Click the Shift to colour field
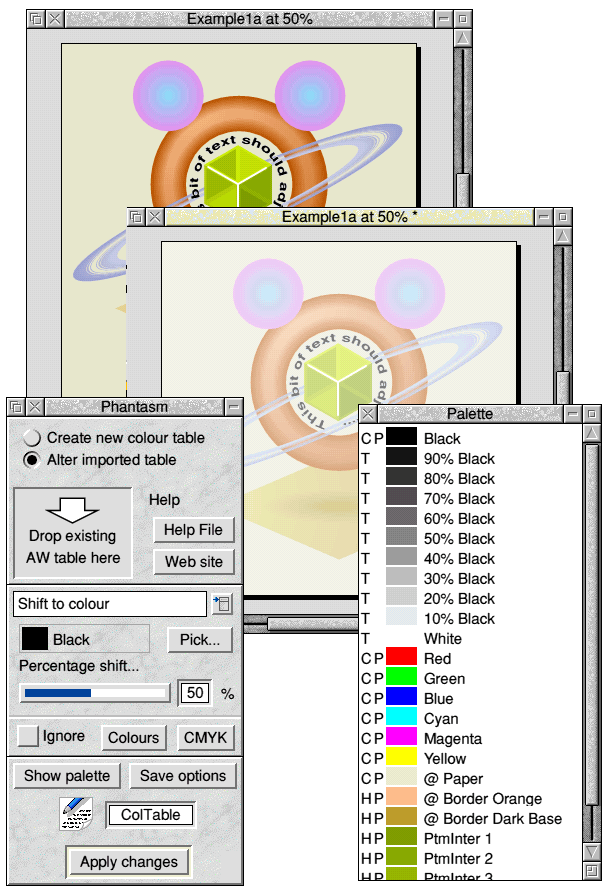 coord(110,604)
